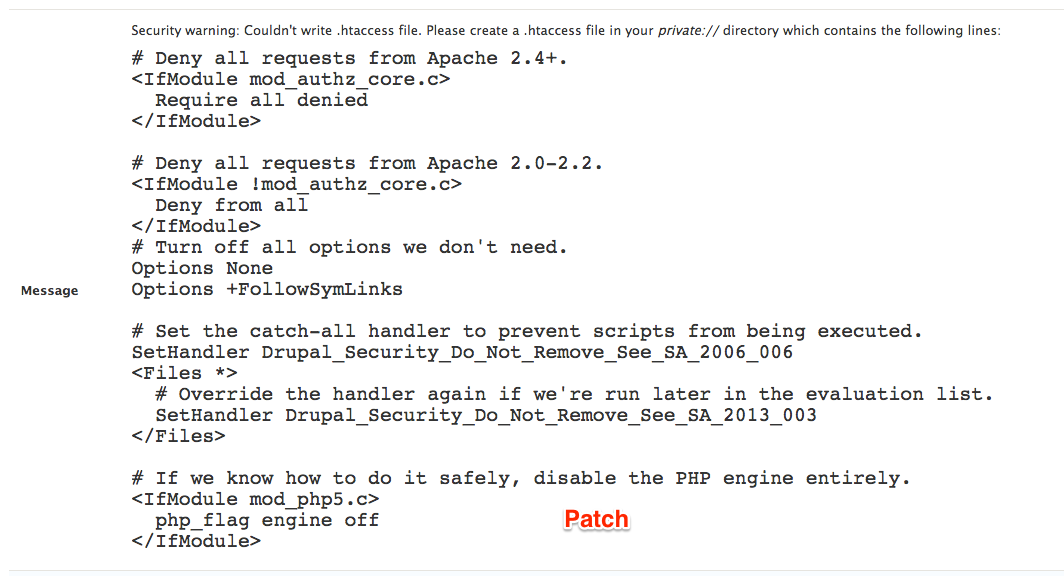Click the closing '</Files>' tag
Screen dimensions: 1064x576
[178, 436]
